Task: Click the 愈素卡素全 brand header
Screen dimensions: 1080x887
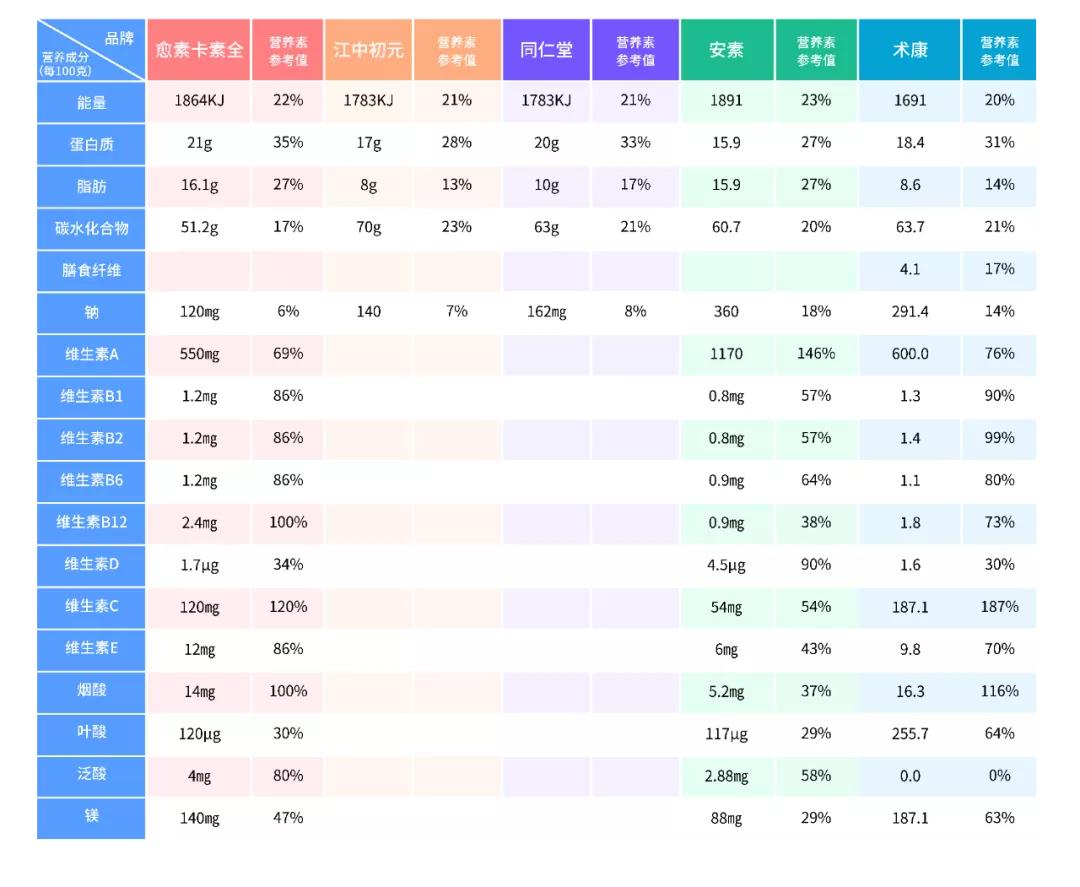Action: point(199,50)
